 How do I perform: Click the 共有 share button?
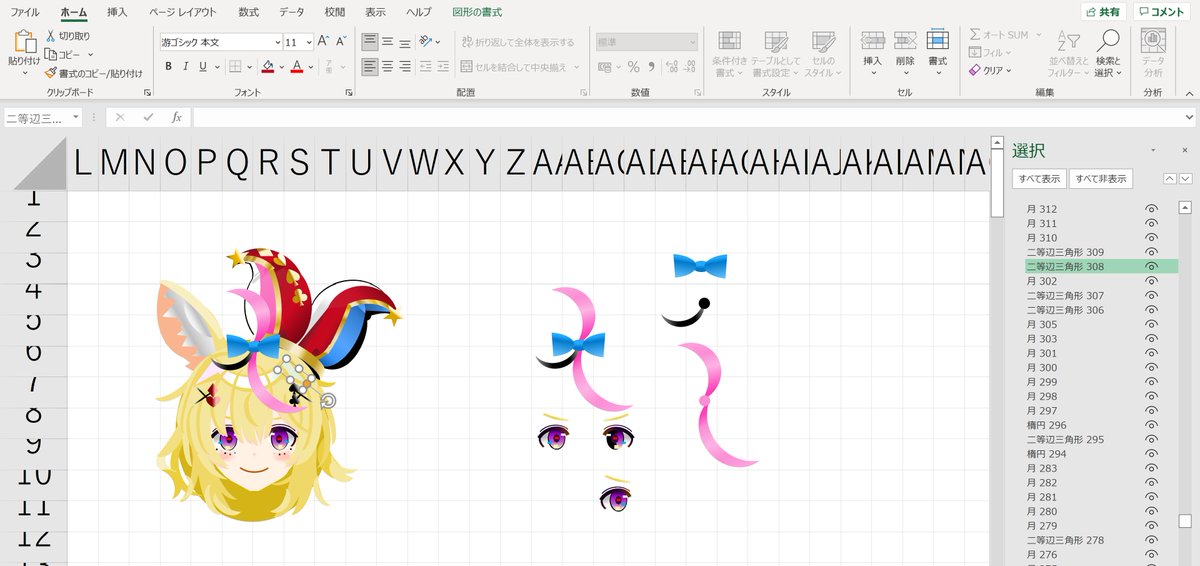coord(1104,12)
